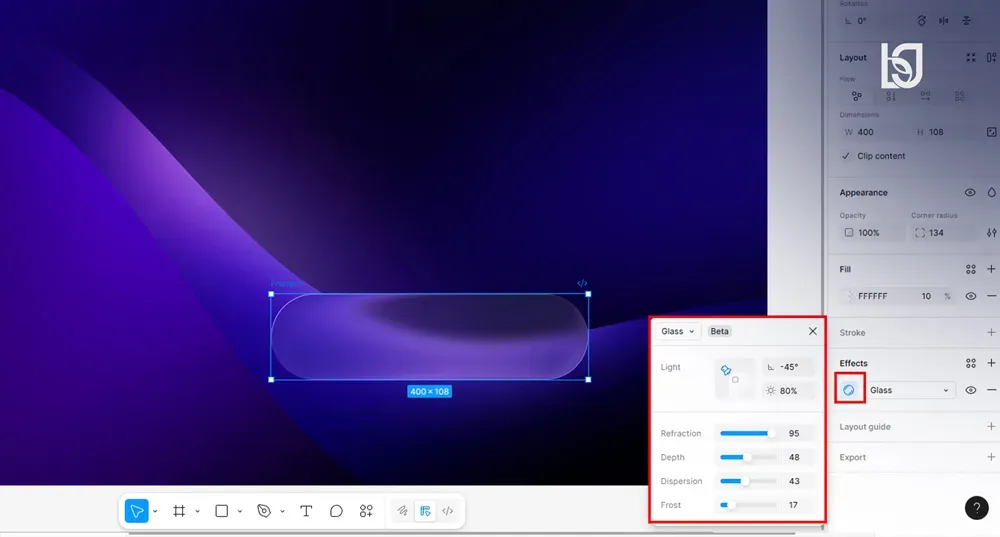Add a new fill
Screen dimensions: 1000x537
[x=991, y=269]
